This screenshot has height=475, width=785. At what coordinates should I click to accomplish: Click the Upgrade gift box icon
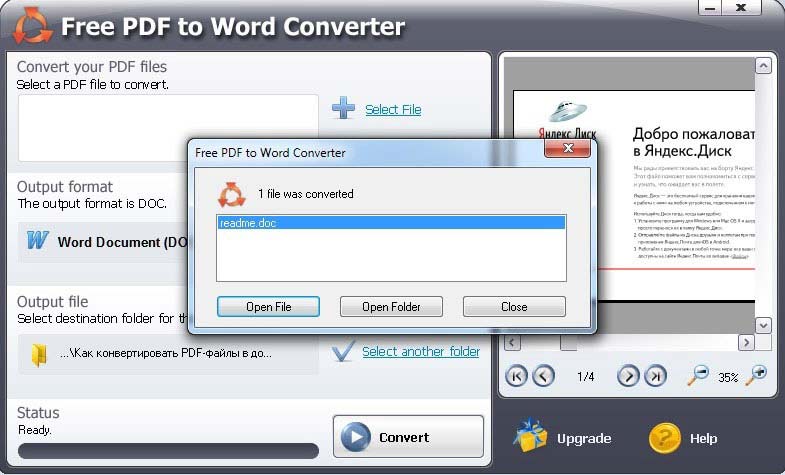pyautogui.click(x=530, y=434)
